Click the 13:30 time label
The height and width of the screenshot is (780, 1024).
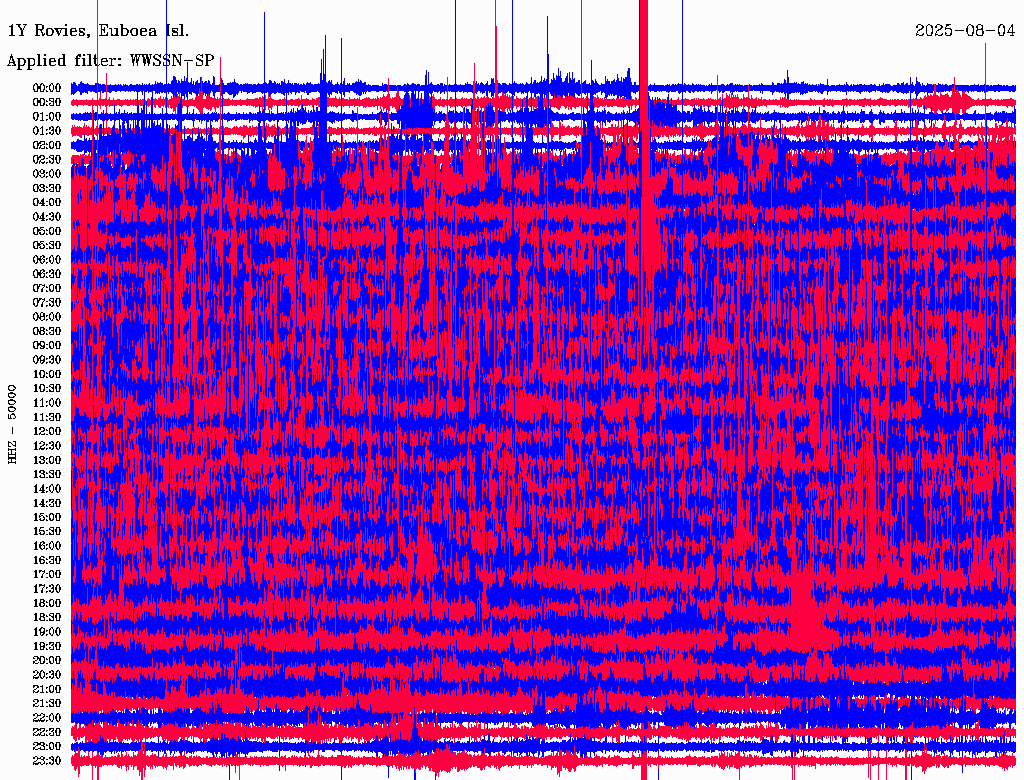pos(47,474)
